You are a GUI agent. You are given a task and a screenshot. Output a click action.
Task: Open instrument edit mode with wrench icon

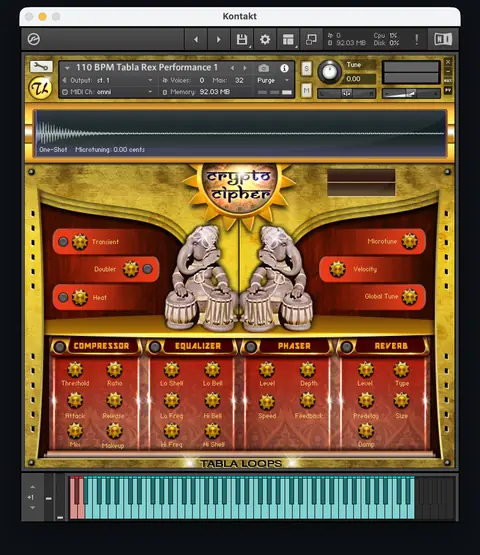click(x=41, y=67)
